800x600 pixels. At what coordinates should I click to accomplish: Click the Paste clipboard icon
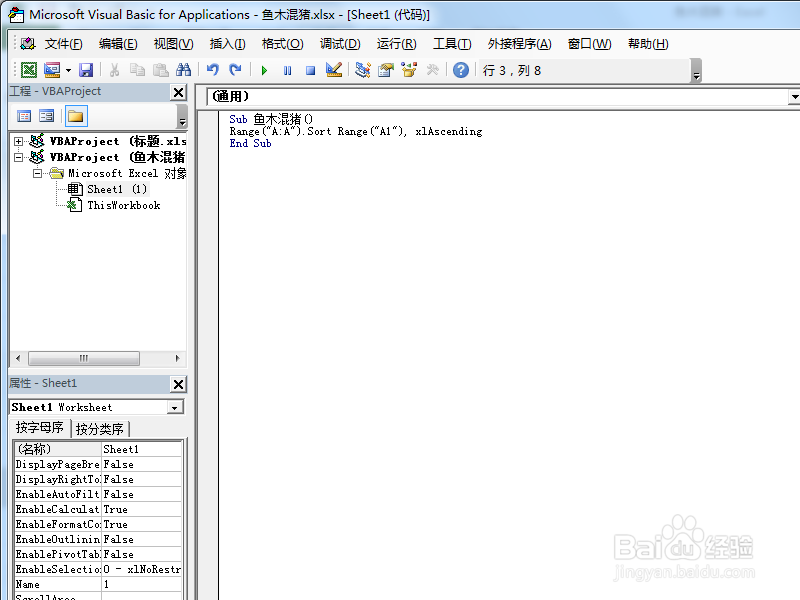point(161,70)
